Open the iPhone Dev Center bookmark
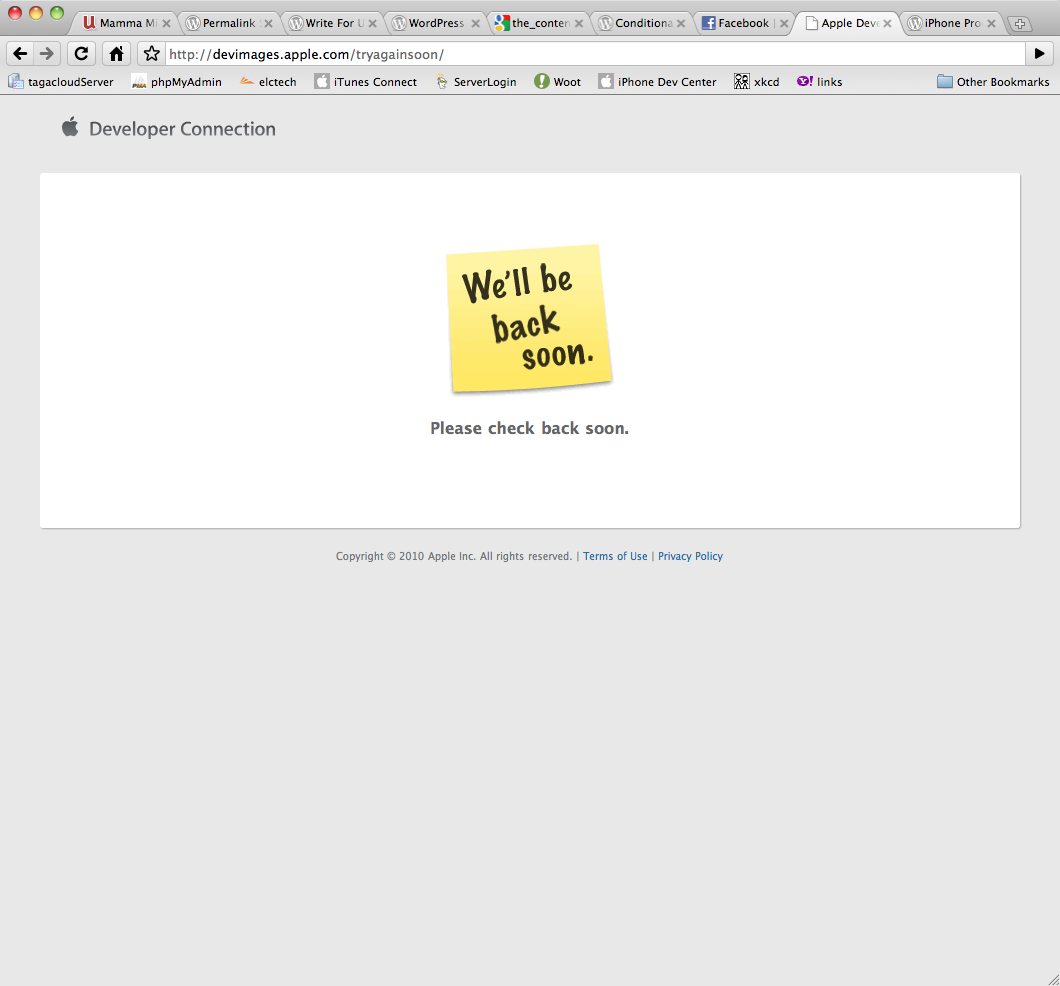Viewport: 1060px width, 986px height. (657, 82)
